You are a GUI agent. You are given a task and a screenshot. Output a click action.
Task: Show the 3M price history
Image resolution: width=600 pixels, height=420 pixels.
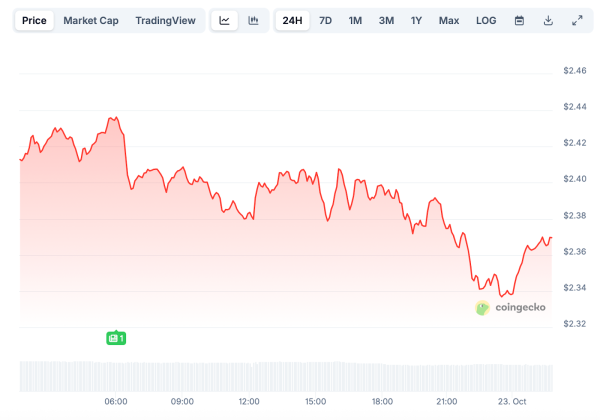pos(386,20)
